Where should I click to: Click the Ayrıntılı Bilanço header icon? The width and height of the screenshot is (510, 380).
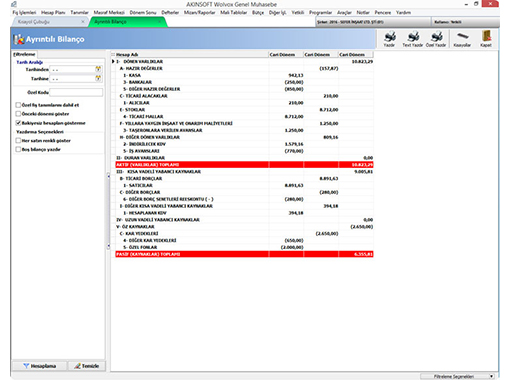coord(19,39)
